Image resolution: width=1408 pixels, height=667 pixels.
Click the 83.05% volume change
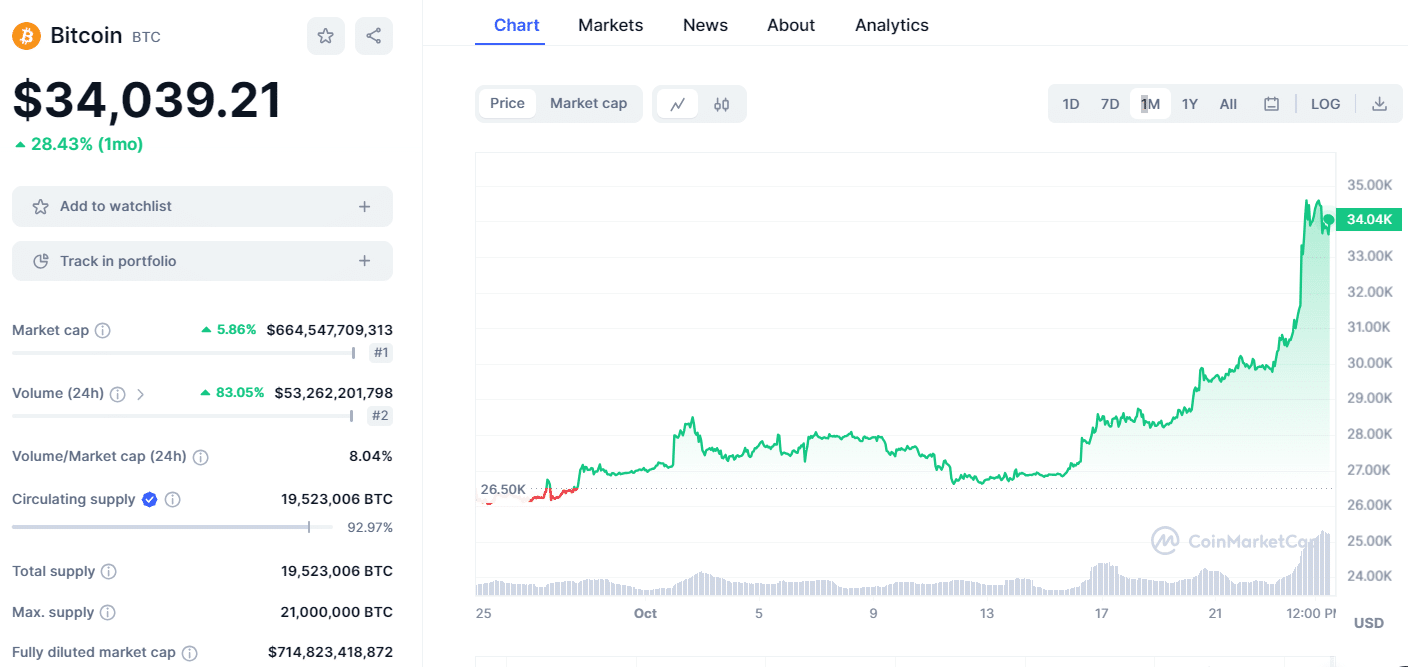pos(232,393)
